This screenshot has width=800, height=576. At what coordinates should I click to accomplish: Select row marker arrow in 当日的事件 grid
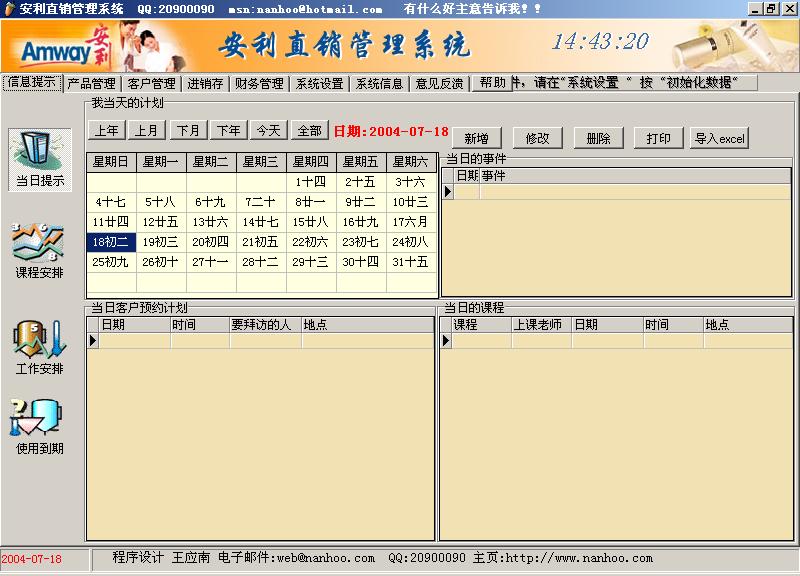[448, 192]
